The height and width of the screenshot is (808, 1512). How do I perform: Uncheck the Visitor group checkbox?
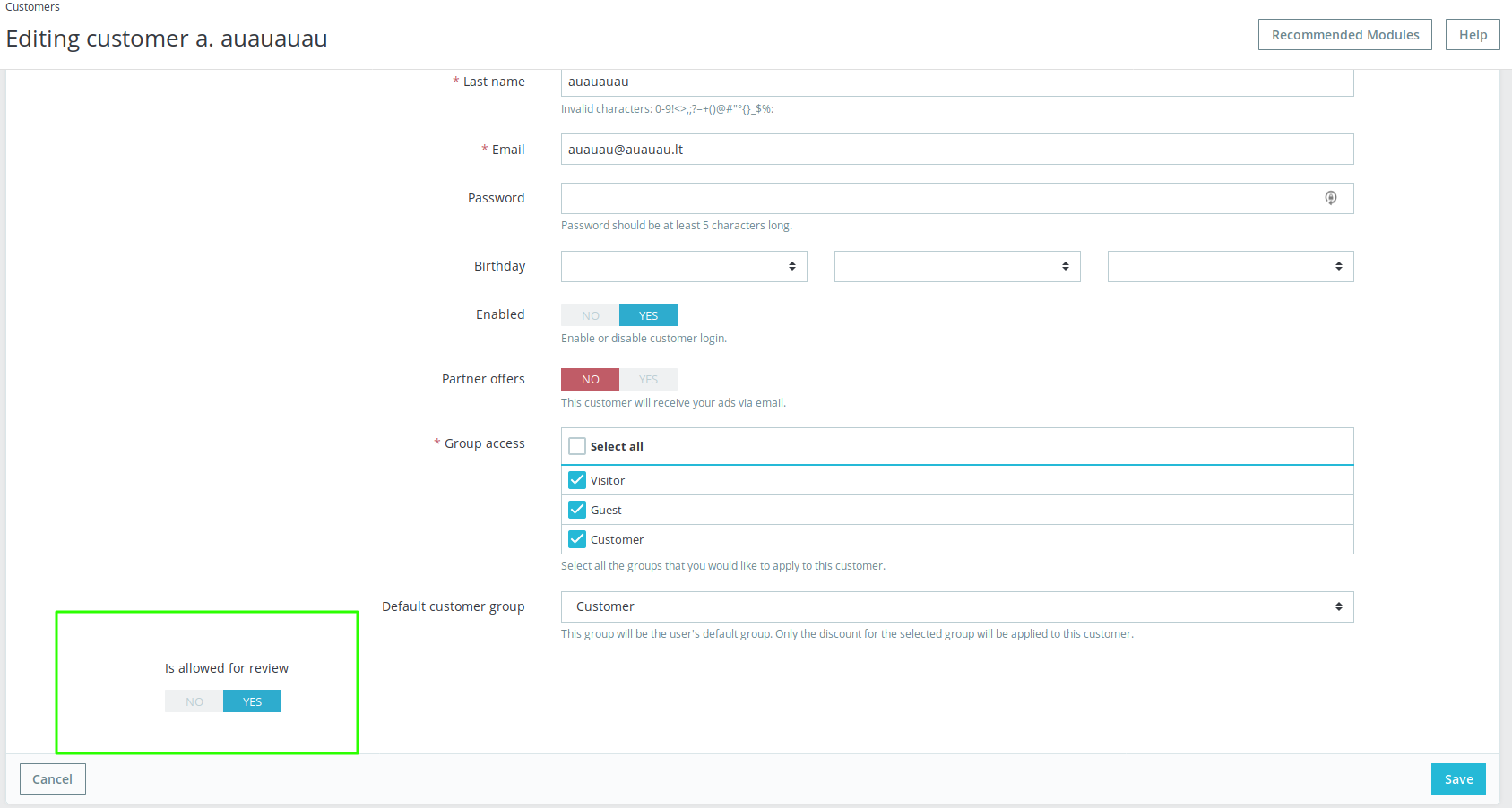pos(577,480)
